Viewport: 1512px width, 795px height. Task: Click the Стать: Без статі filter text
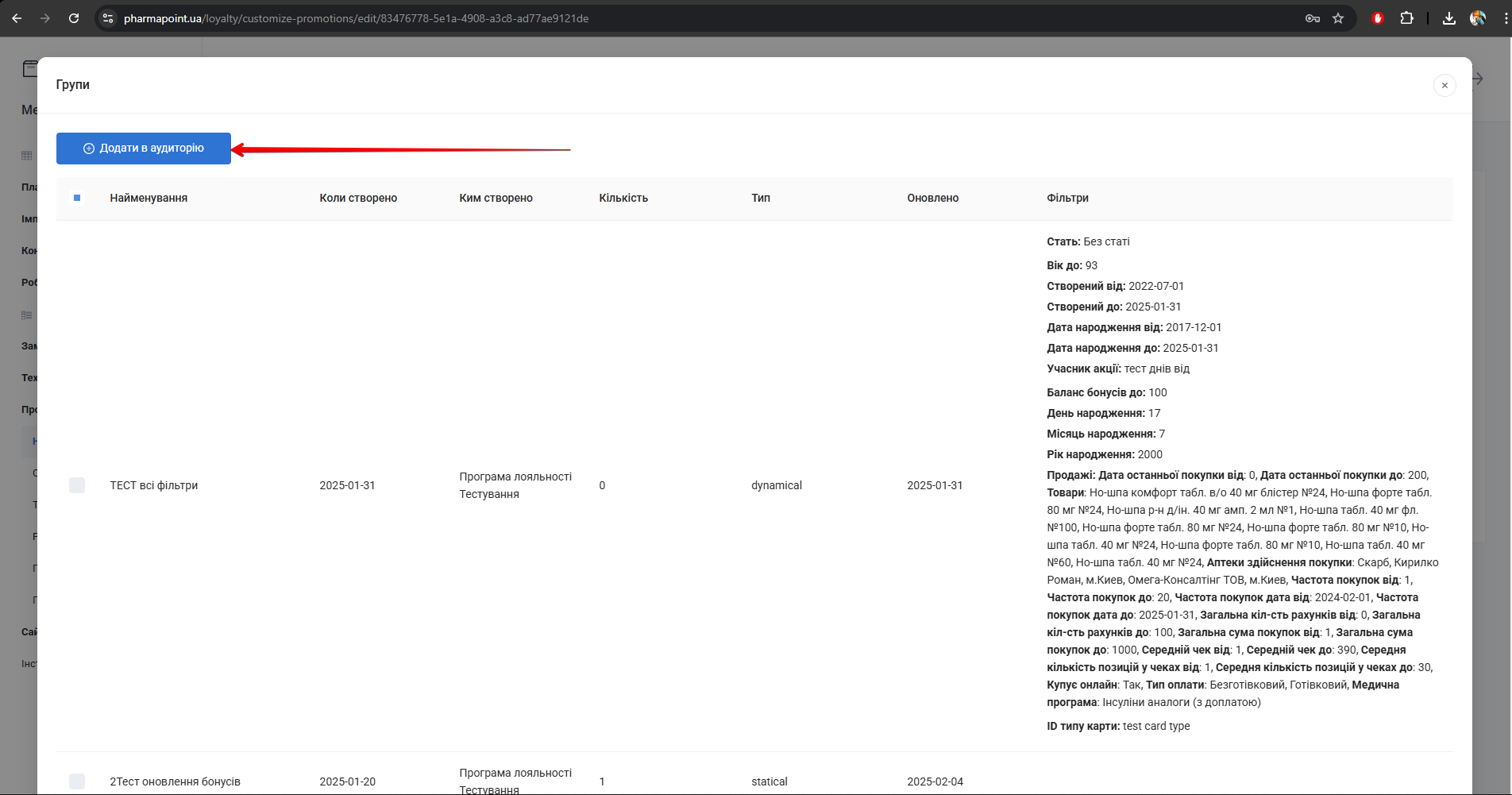point(1088,241)
